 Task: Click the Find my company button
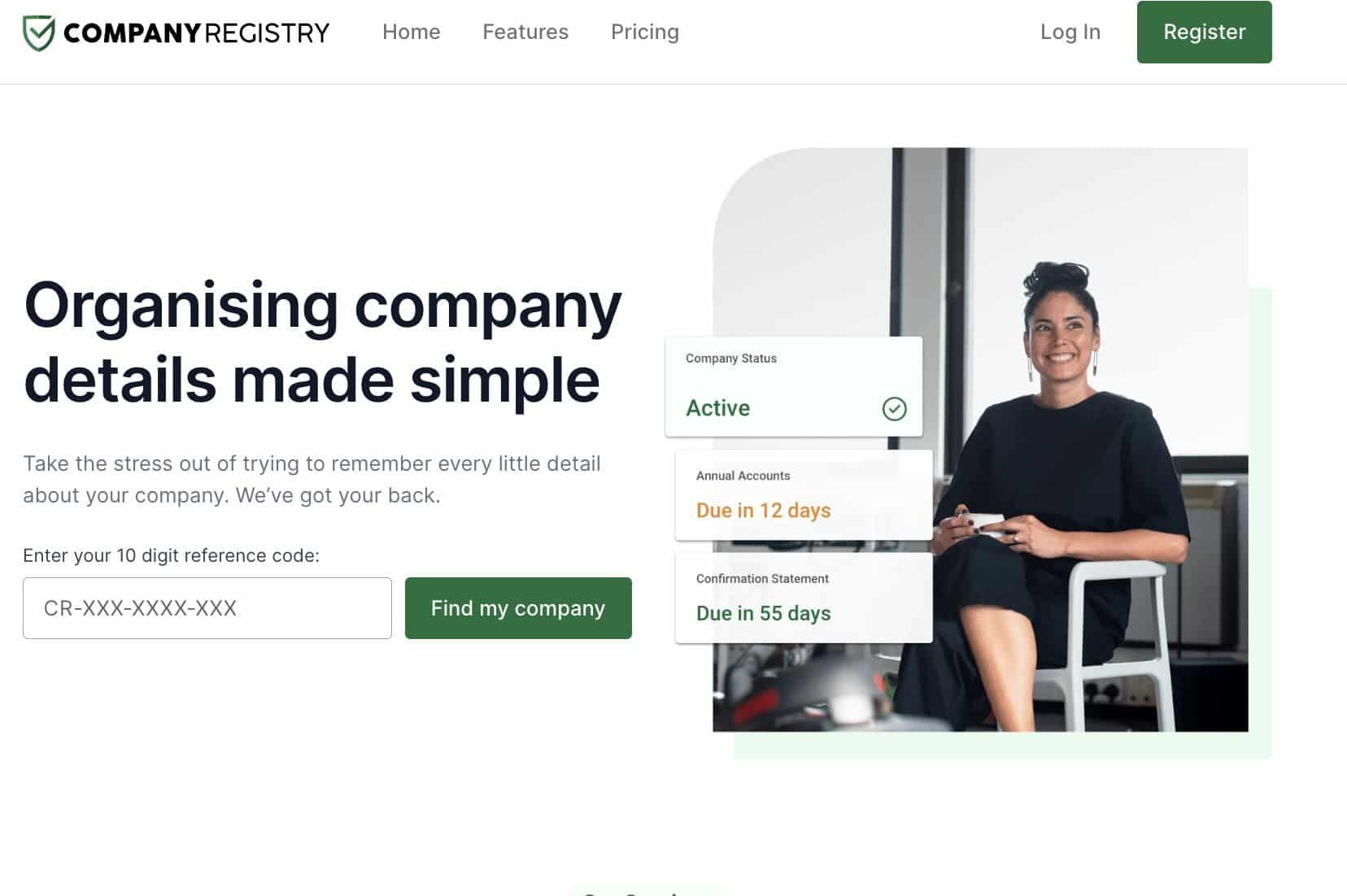pos(518,608)
